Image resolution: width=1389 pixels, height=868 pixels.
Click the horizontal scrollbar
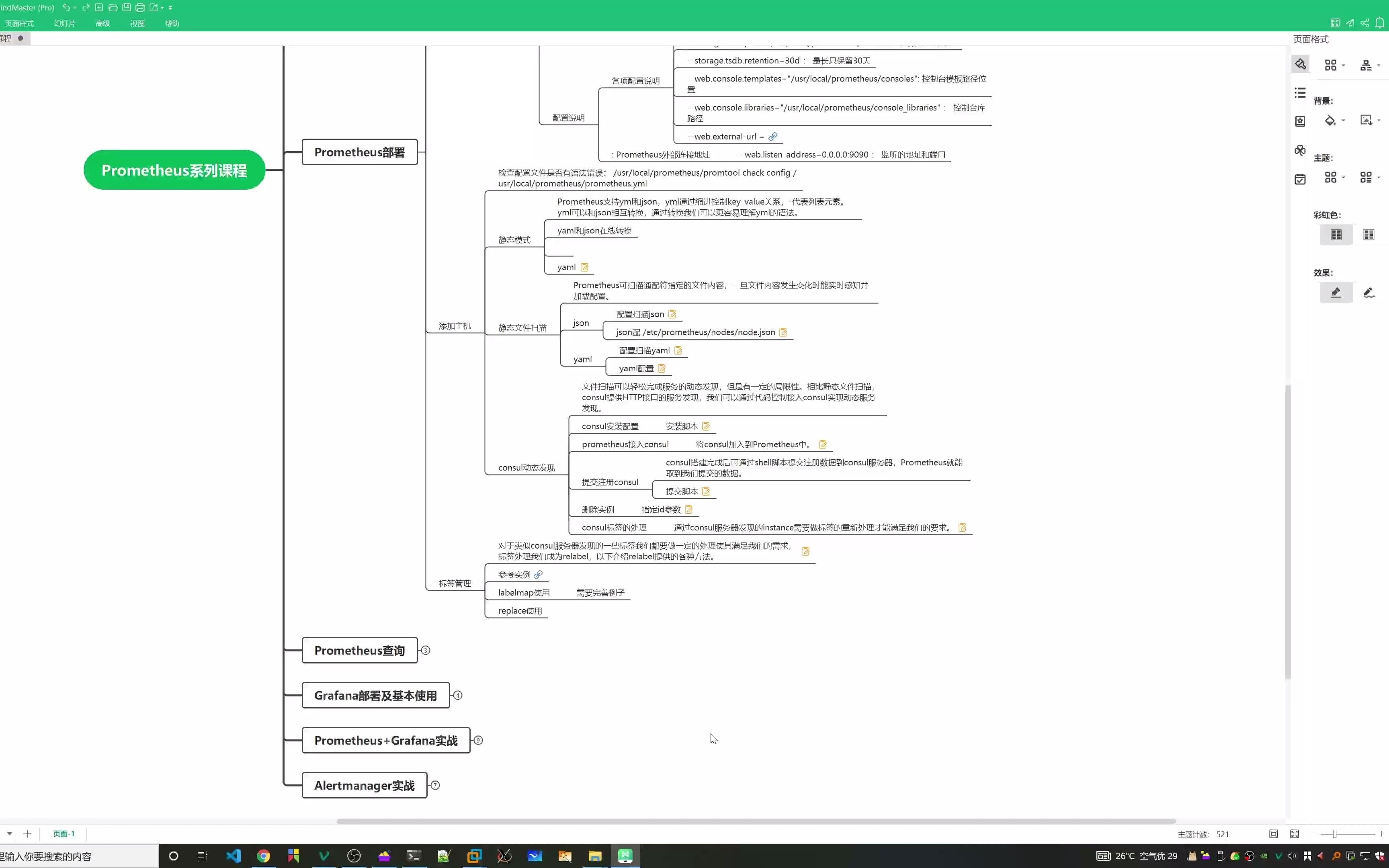(x=756, y=821)
